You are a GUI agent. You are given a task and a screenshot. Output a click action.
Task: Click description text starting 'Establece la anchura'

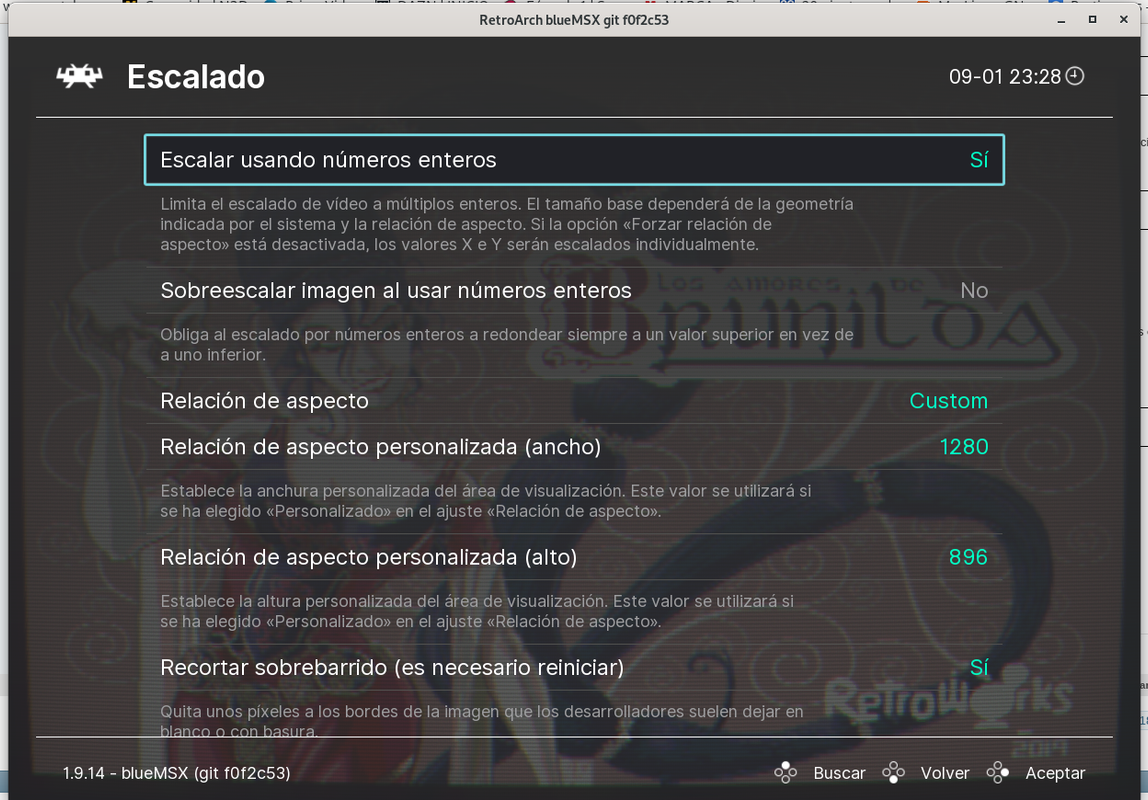click(485, 501)
